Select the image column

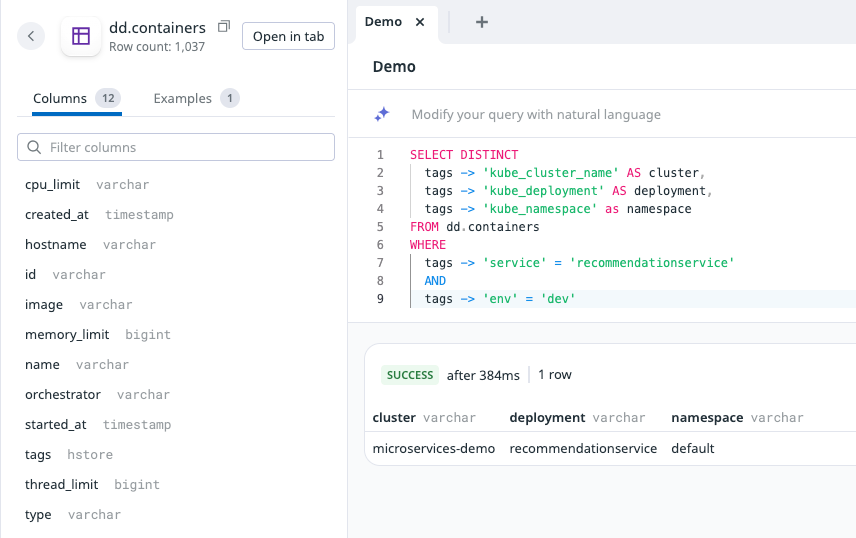(44, 305)
